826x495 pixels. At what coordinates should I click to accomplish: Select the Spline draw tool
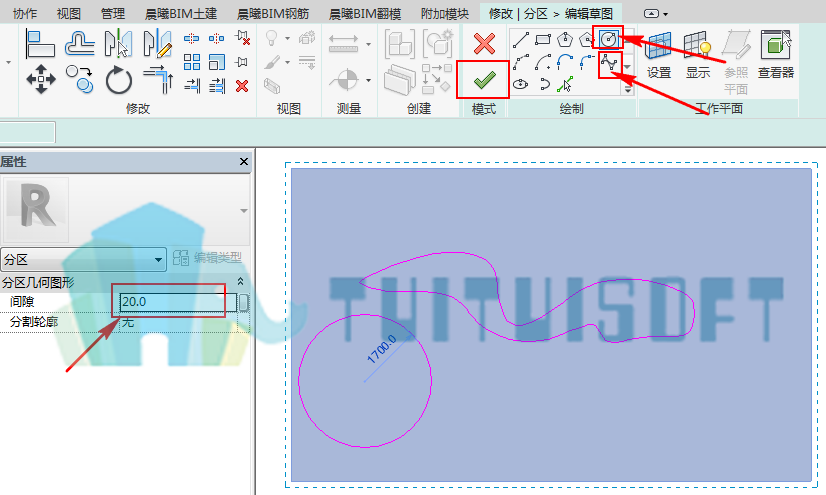(x=609, y=63)
